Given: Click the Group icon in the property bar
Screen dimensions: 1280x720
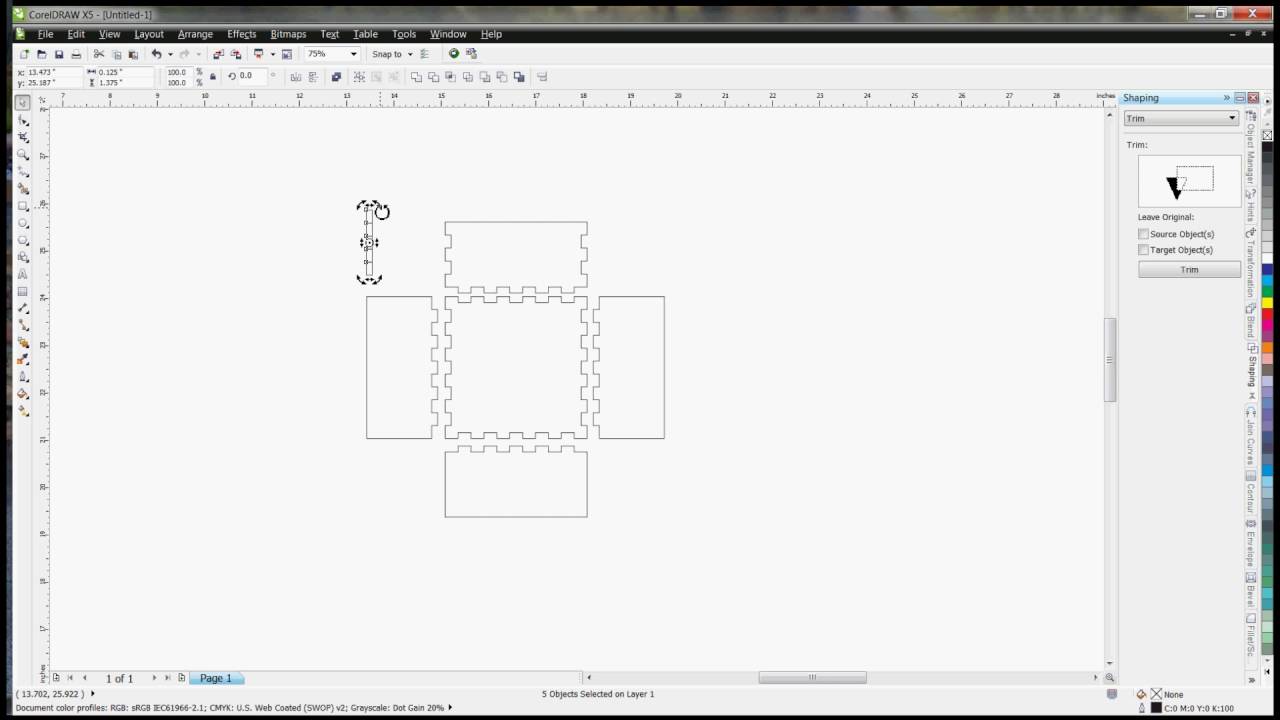Looking at the screenshot, I should (360, 77).
